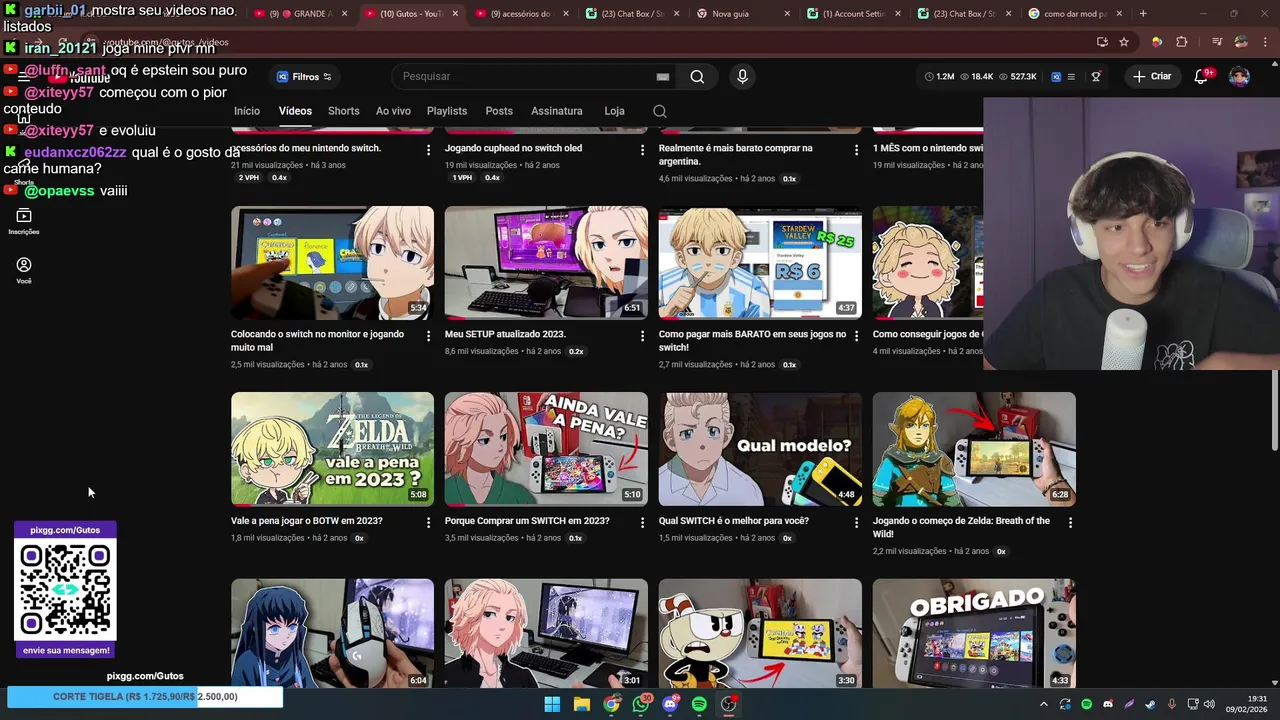Open options for 'Porque Comprar um SWITCH em 2023?'

(642, 523)
